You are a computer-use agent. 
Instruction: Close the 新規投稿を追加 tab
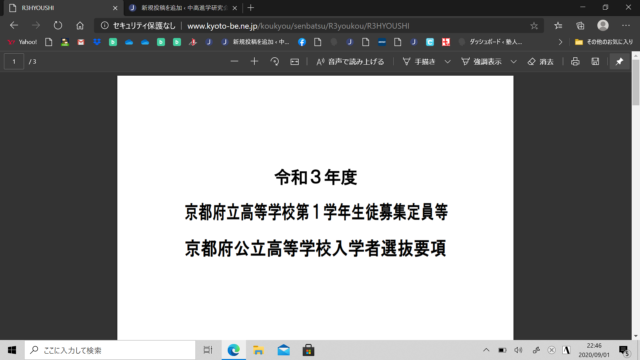coord(235,8)
